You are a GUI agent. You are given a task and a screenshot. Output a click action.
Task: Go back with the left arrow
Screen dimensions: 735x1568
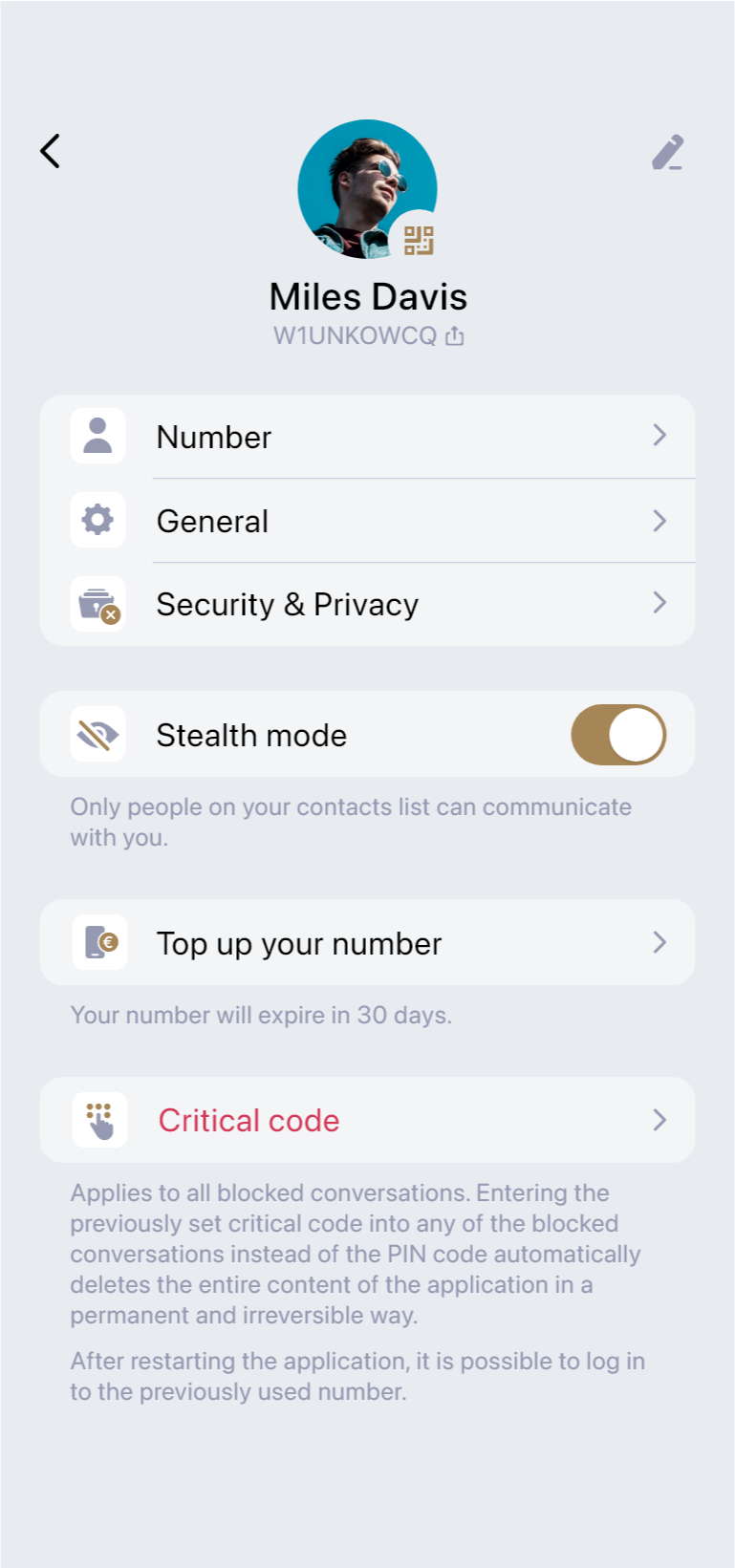[x=50, y=151]
